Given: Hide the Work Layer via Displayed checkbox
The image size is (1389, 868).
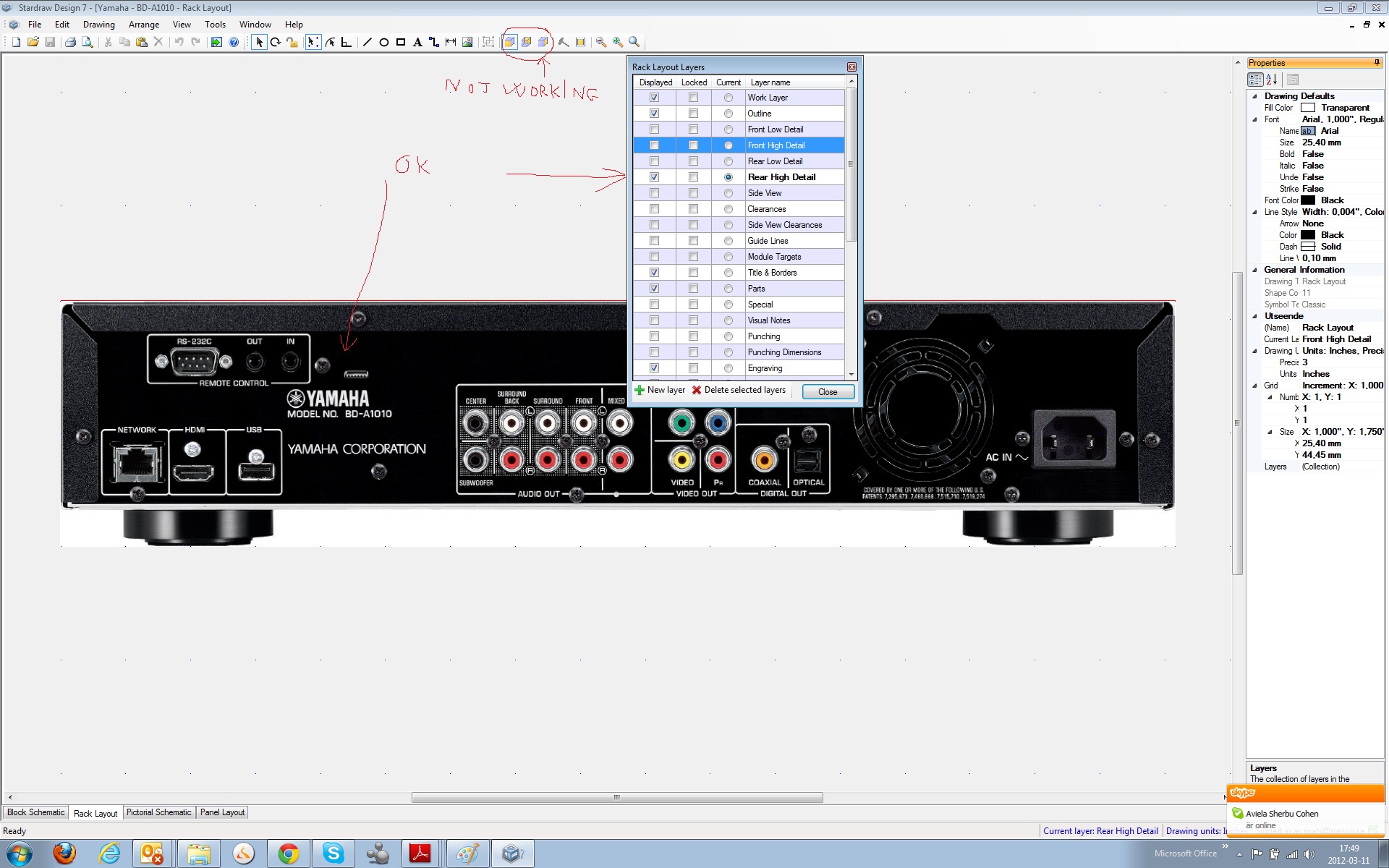Looking at the screenshot, I should click(654, 98).
